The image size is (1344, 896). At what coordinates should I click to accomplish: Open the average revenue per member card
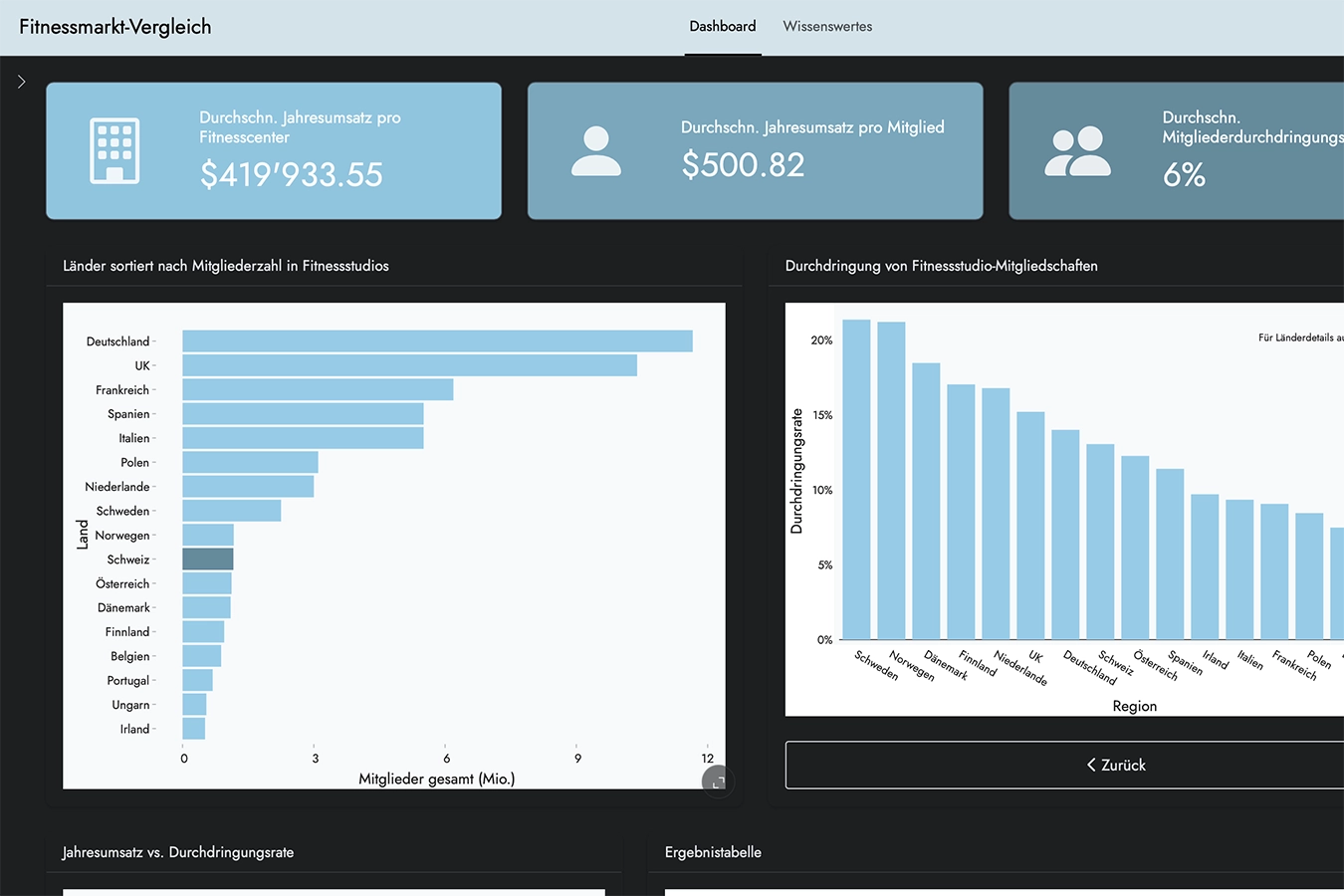755,150
